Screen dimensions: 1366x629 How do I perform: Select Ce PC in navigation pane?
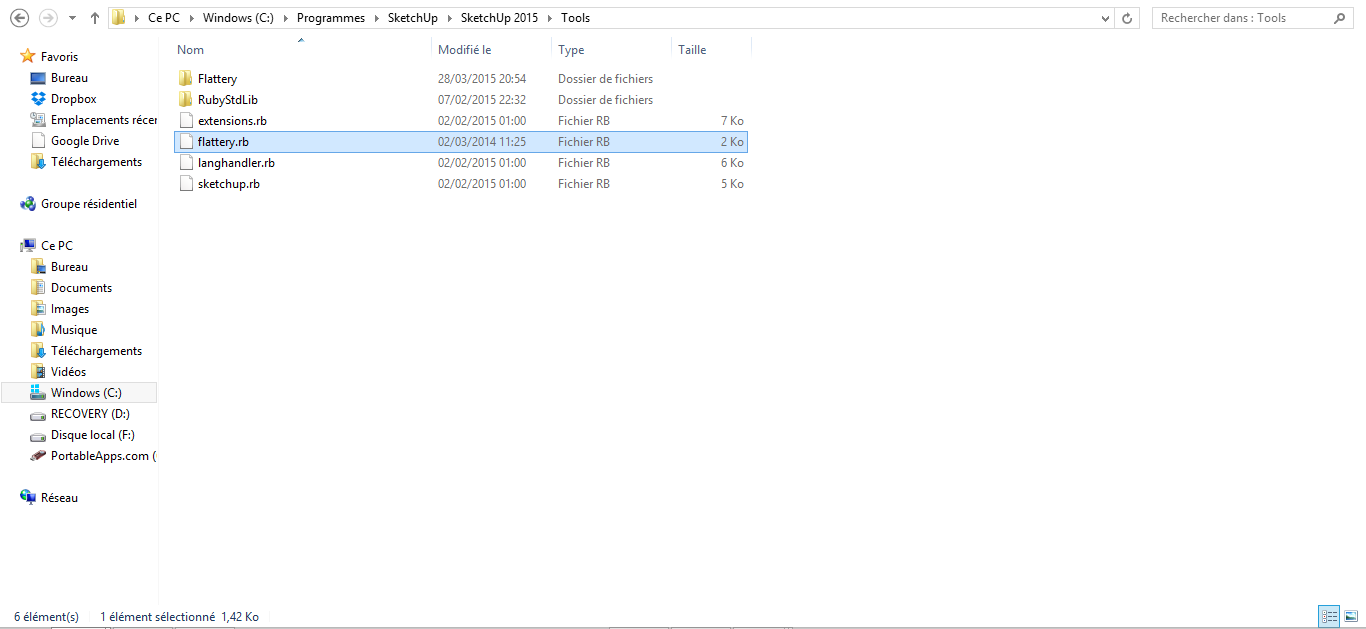pyautogui.click(x=56, y=246)
